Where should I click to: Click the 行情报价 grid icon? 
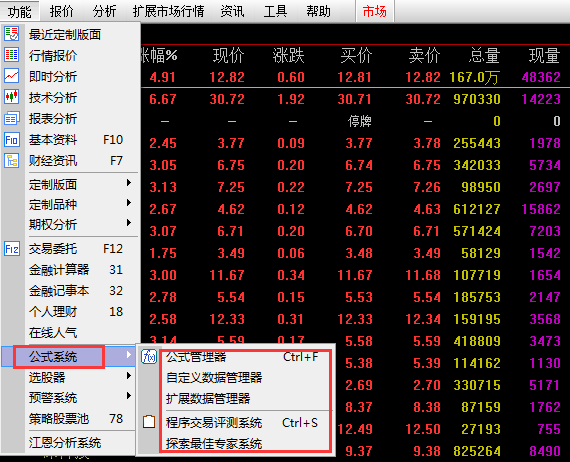click(12, 55)
